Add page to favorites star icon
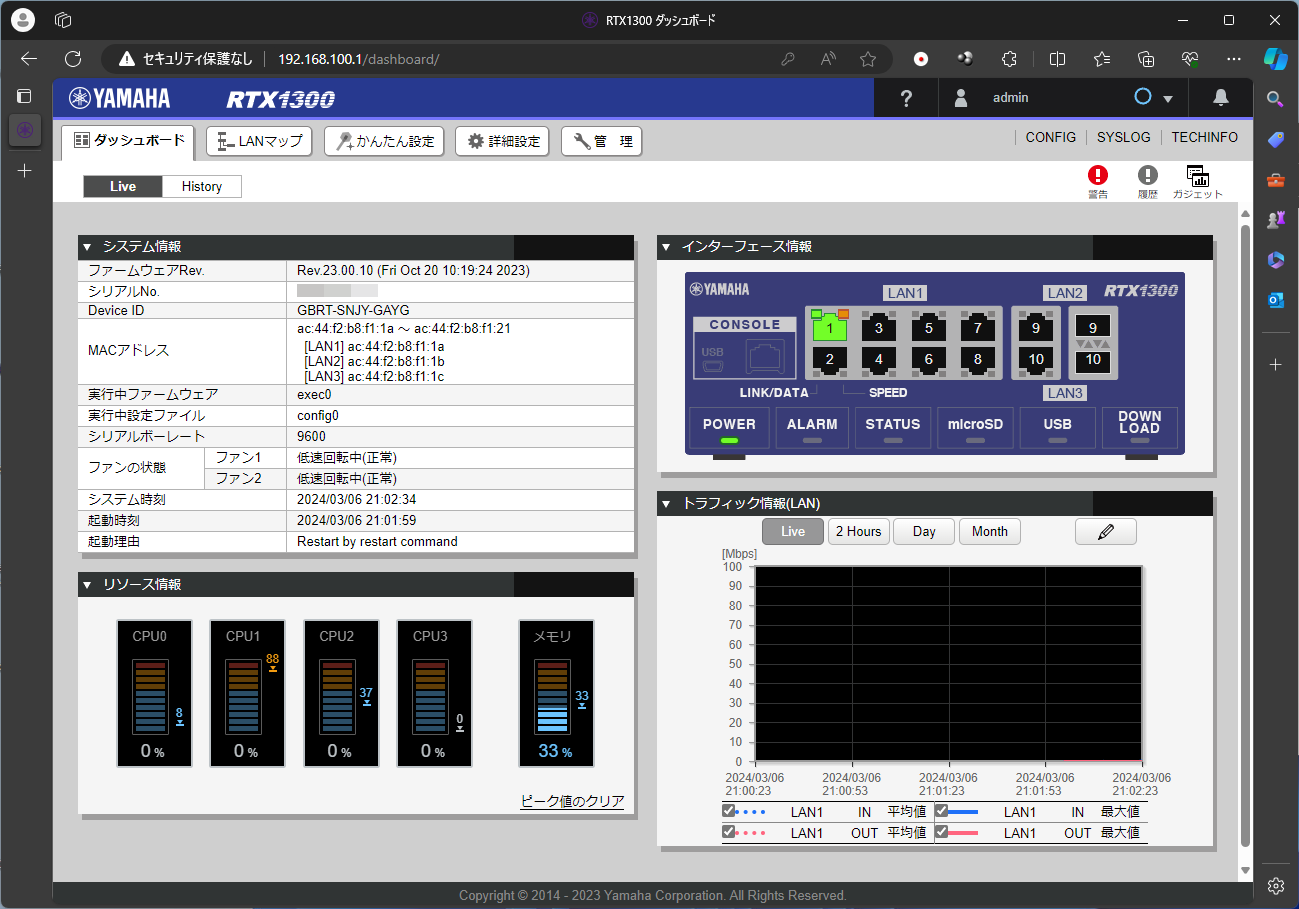The width and height of the screenshot is (1299, 909). point(868,59)
